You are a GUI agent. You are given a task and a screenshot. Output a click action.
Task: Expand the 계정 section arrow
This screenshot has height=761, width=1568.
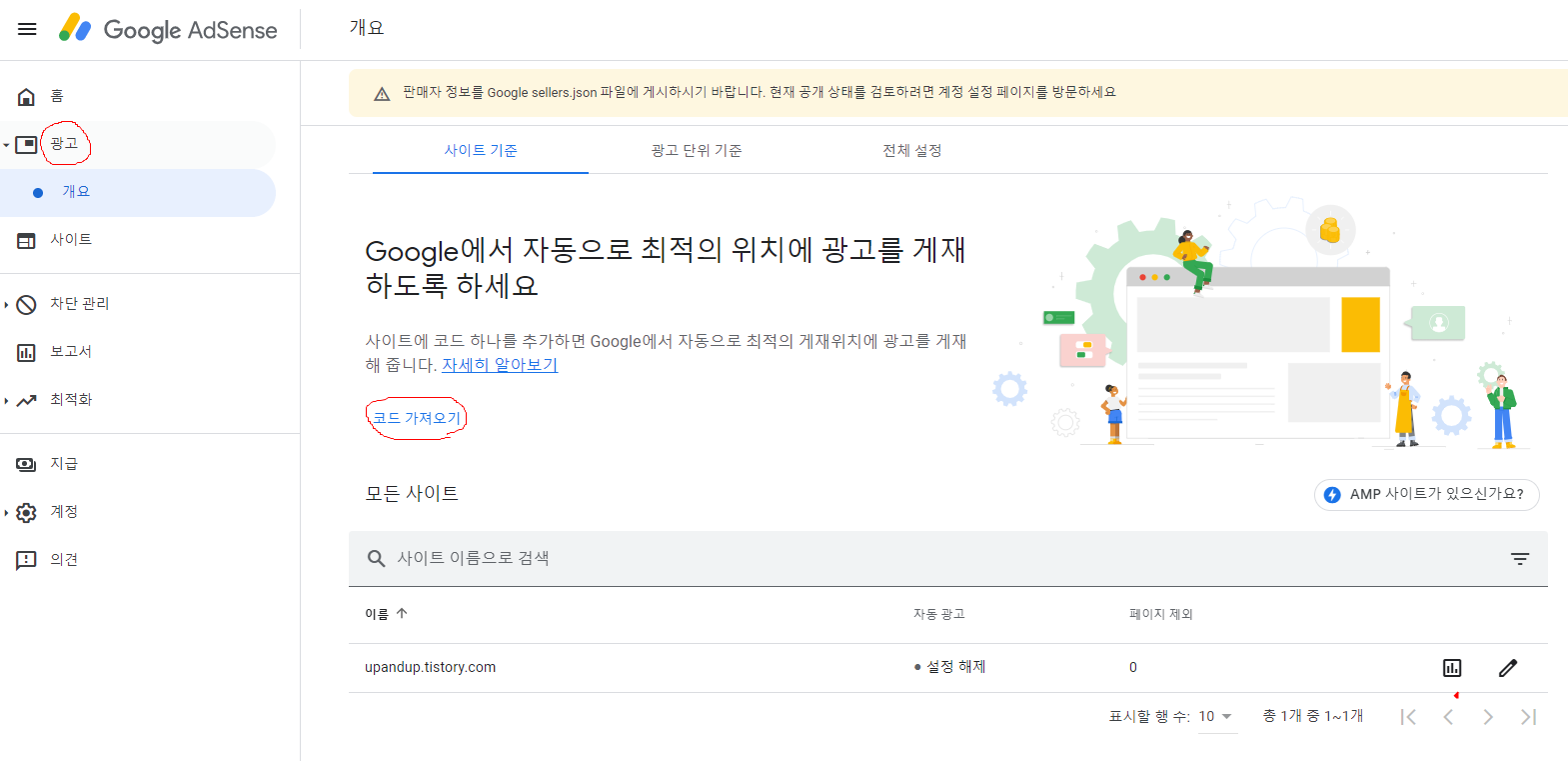(x=6, y=512)
